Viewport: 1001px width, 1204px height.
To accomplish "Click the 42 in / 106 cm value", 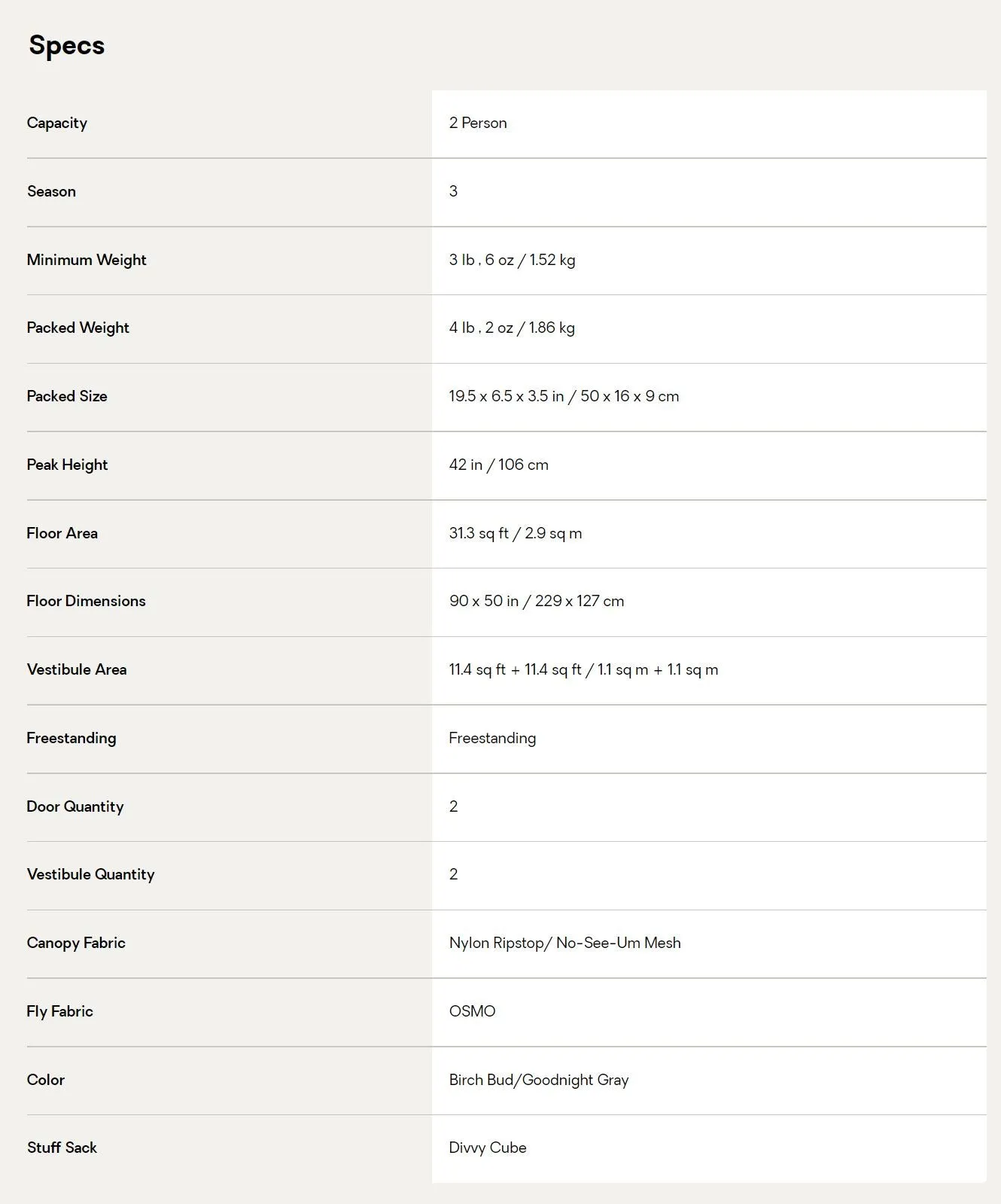I will pos(498,465).
